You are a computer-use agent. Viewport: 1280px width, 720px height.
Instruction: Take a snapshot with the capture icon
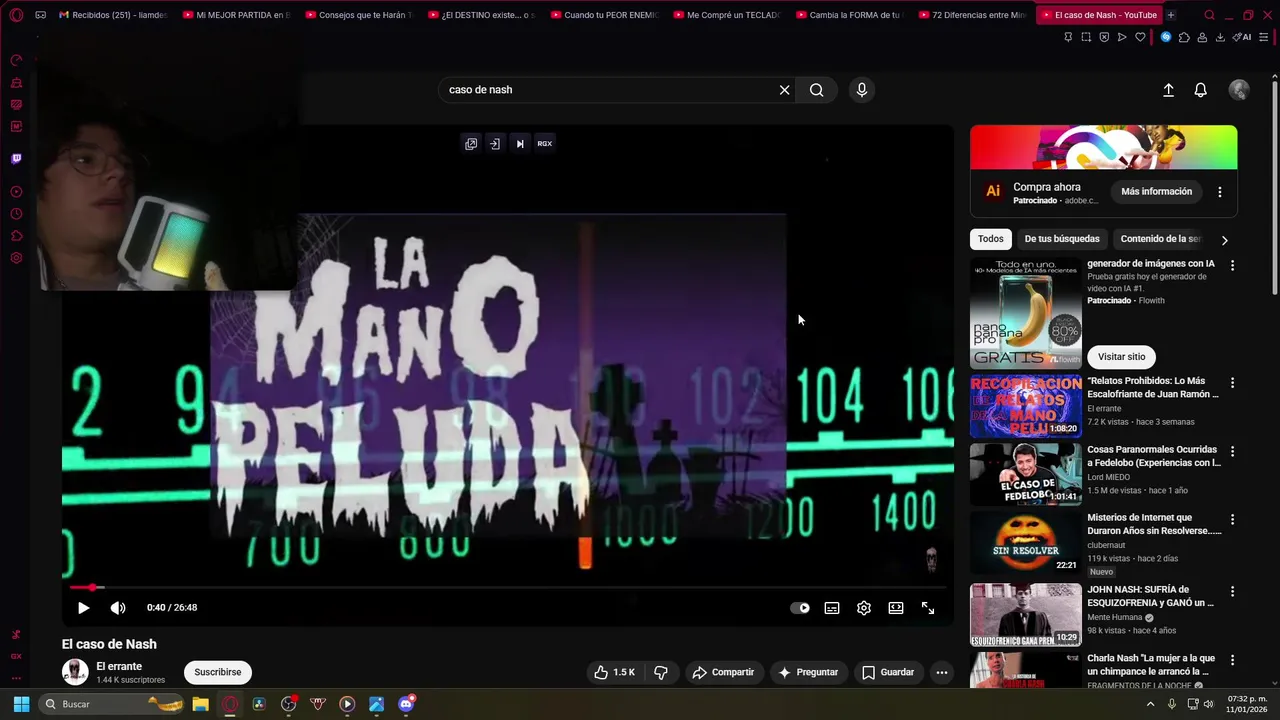(1086, 37)
